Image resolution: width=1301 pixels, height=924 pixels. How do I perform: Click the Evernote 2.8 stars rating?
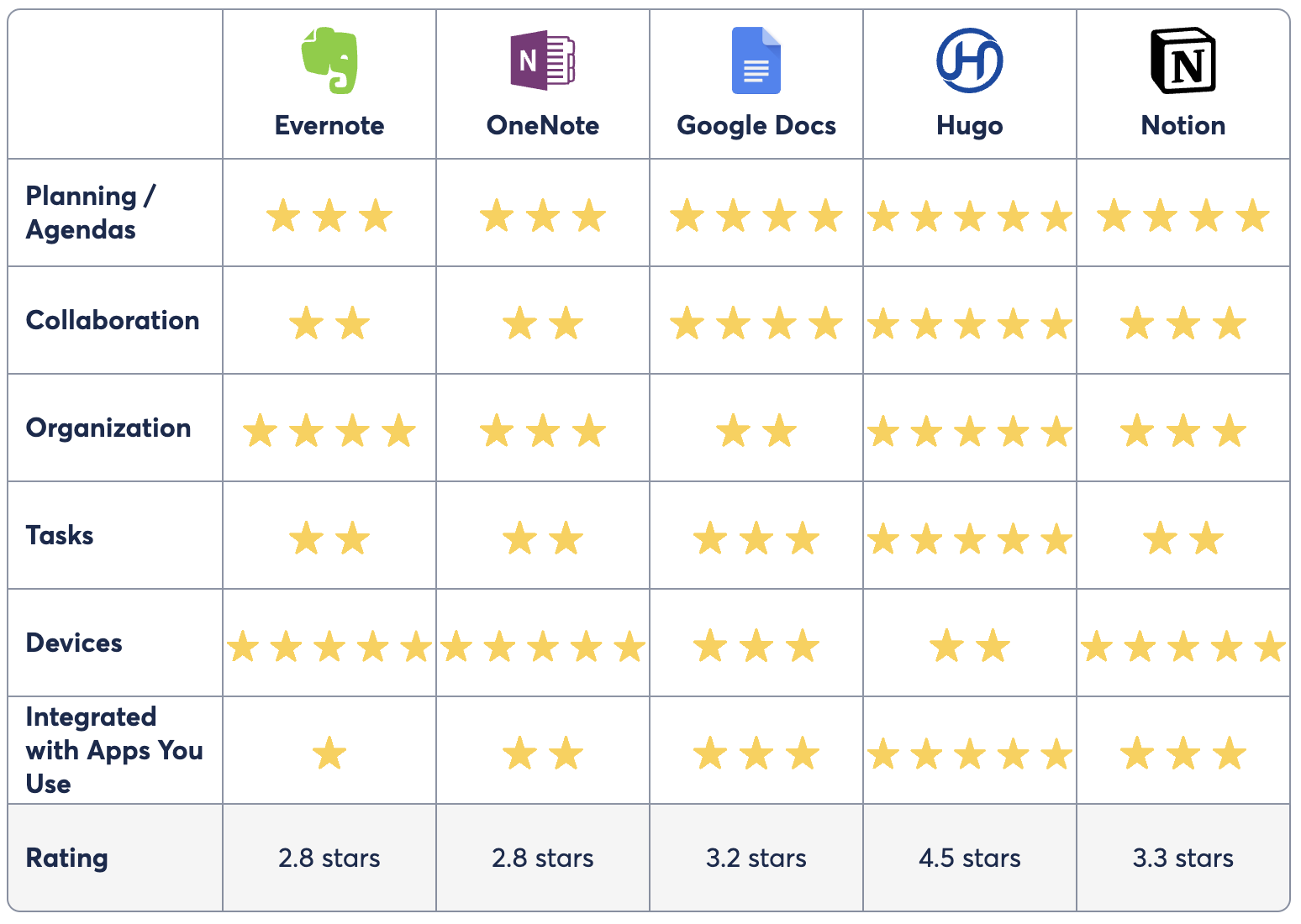pyautogui.click(x=329, y=858)
